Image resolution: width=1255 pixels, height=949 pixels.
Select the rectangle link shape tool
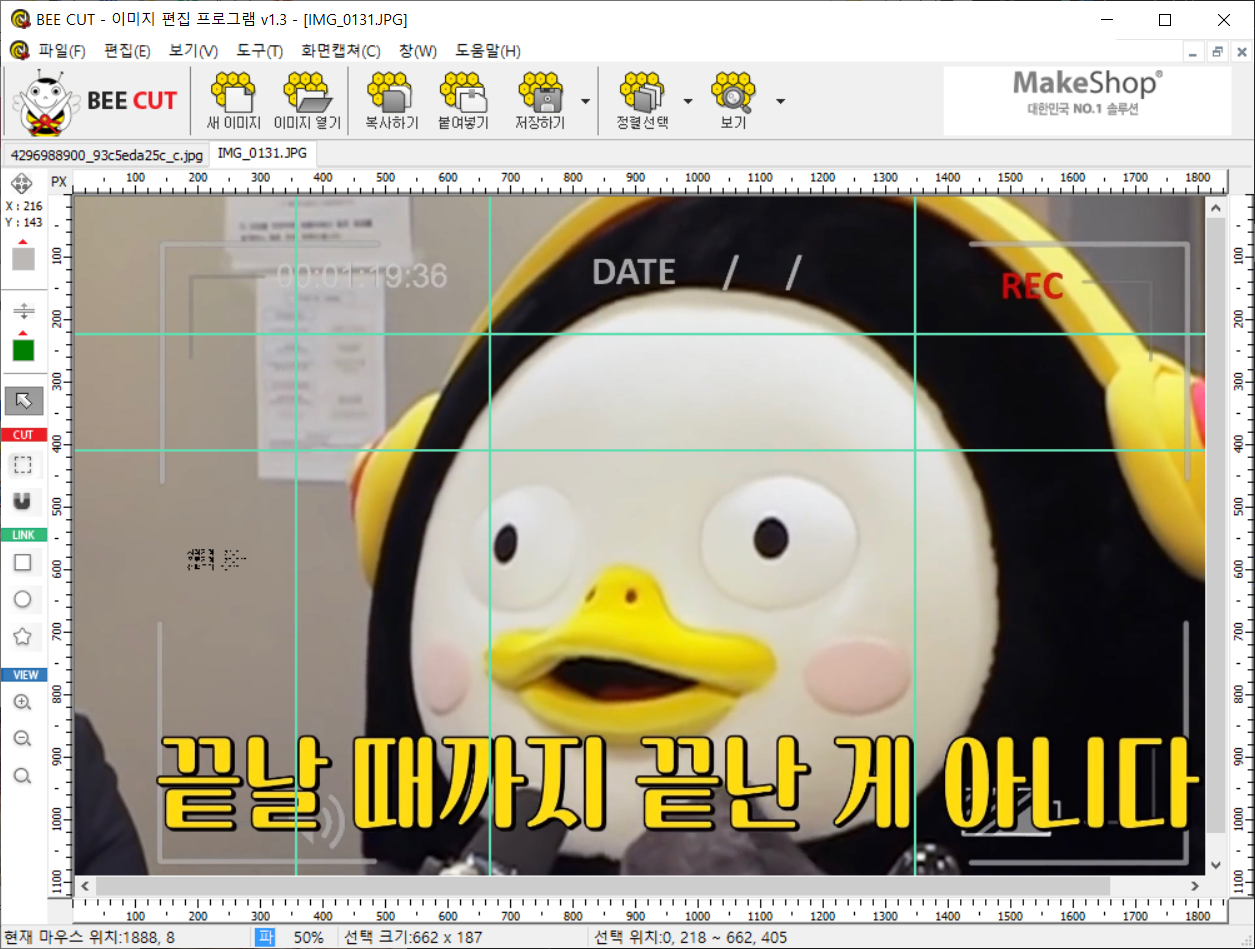(22, 563)
